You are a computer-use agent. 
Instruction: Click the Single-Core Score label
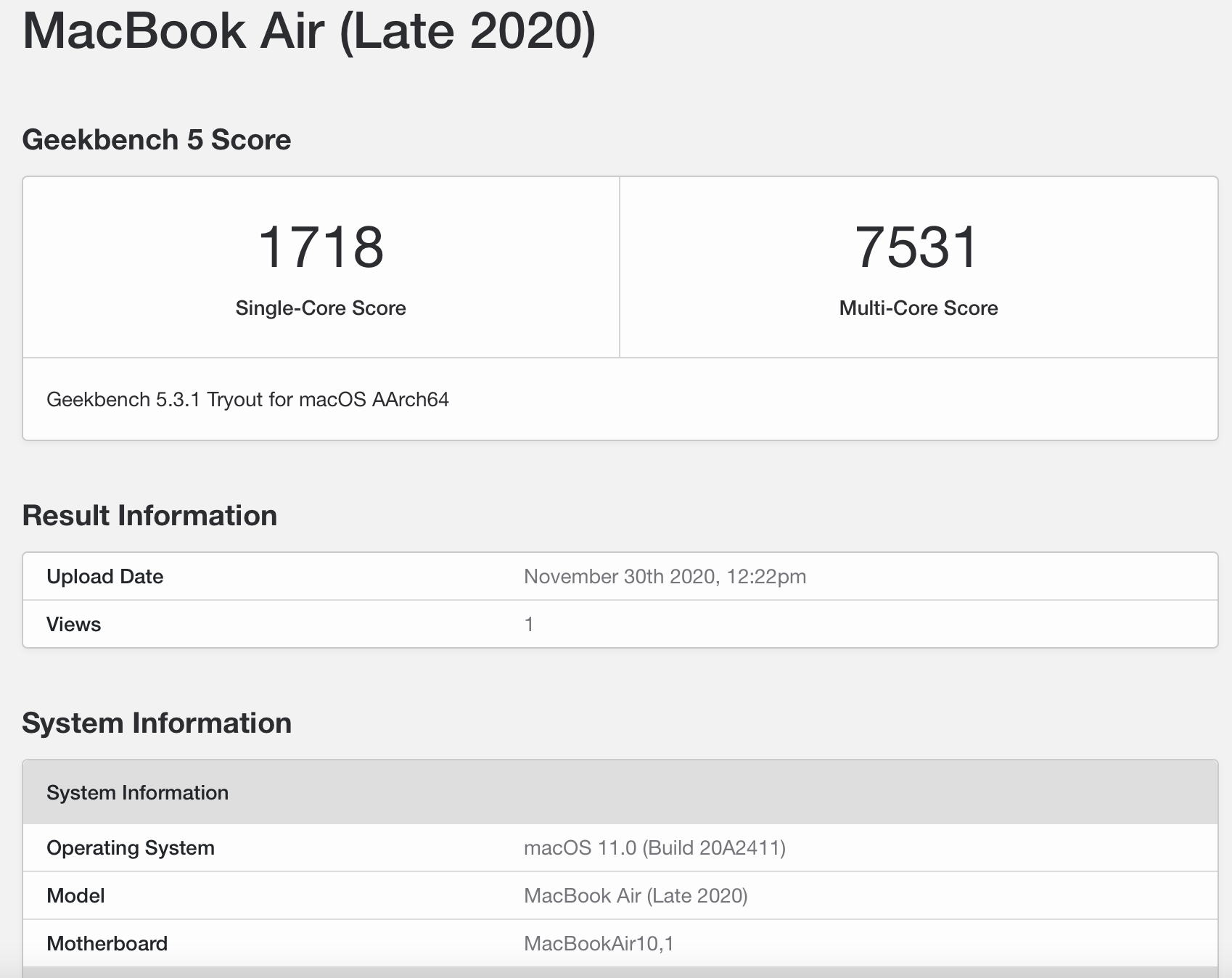321,308
